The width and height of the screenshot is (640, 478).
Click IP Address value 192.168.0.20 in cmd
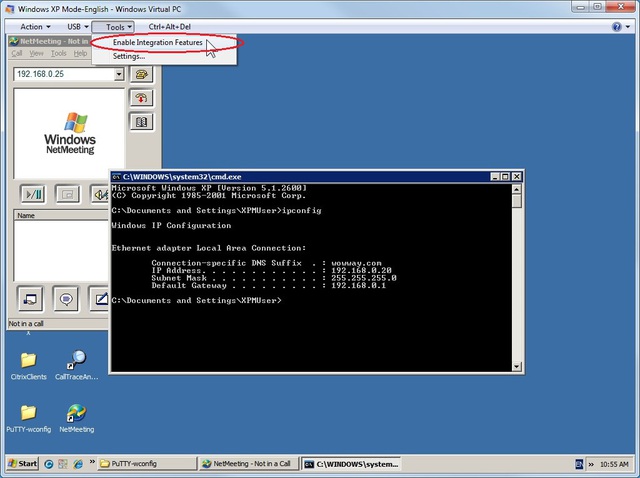[x=361, y=270]
